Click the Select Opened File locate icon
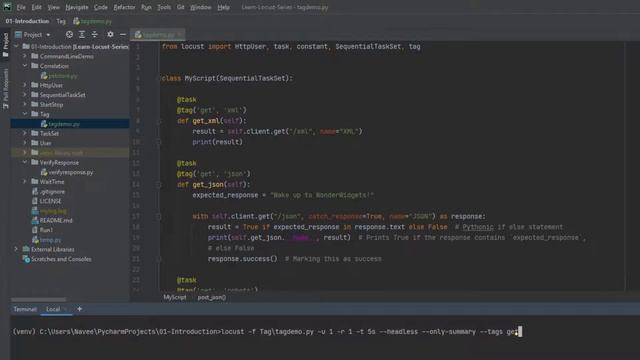 (69, 35)
